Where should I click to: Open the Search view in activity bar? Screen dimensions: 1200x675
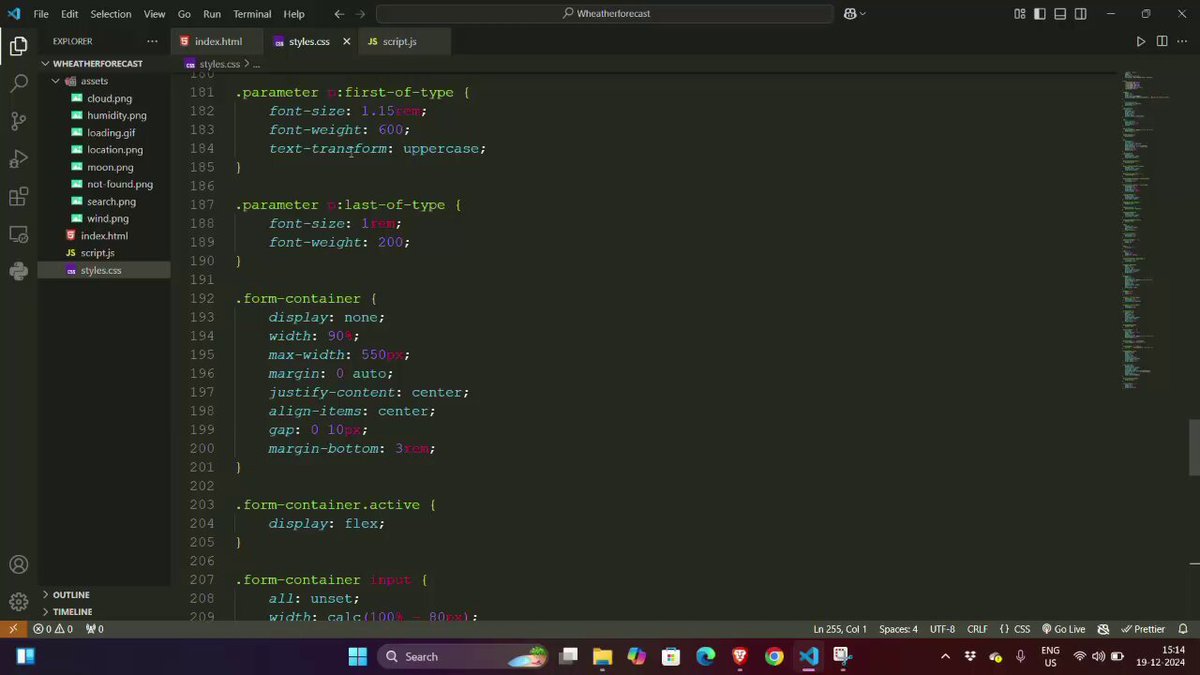[x=18, y=84]
